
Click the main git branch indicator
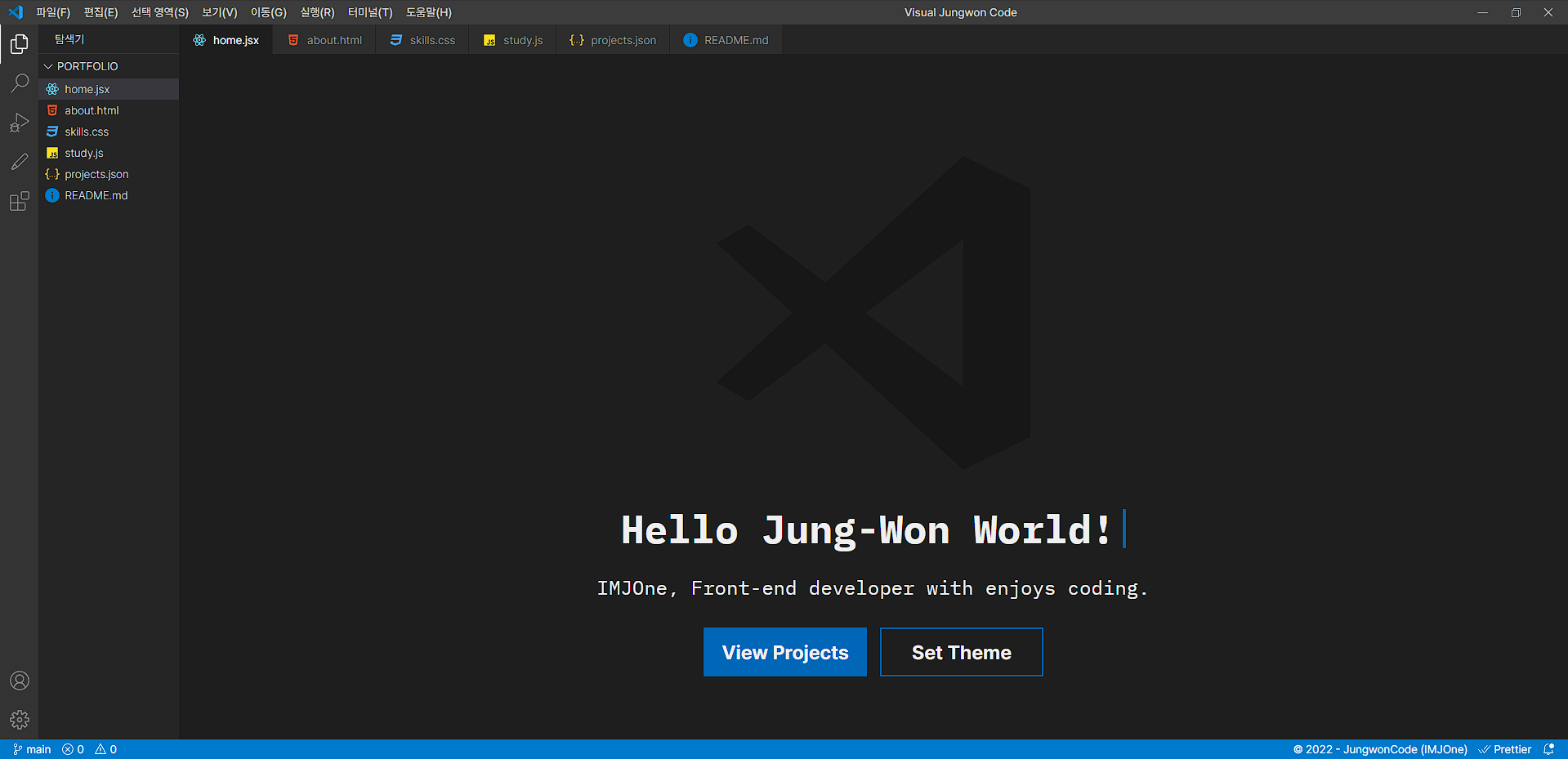coord(31,749)
